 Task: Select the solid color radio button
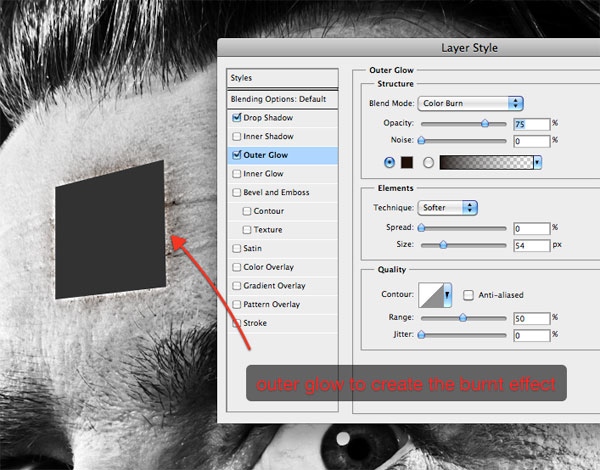389,162
